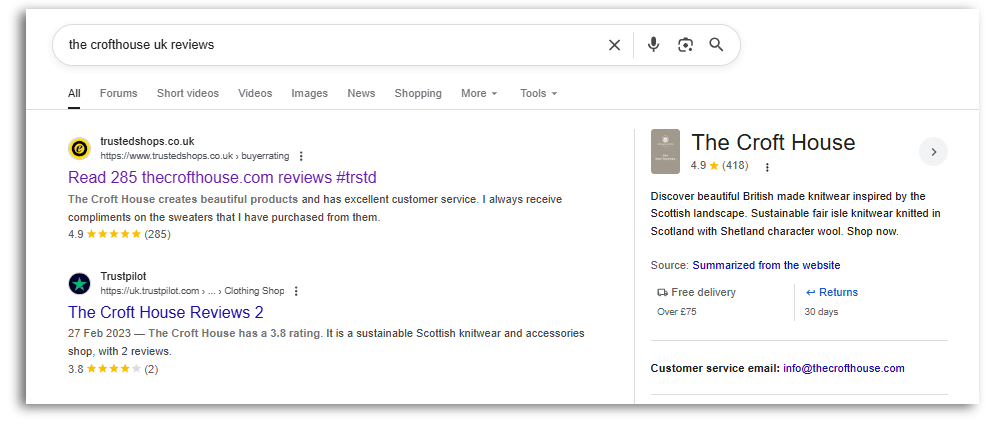Clear the search box with X icon
The width and height of the screenshot is (1000, 425).
pyautogui.click(x=614, y=45)
